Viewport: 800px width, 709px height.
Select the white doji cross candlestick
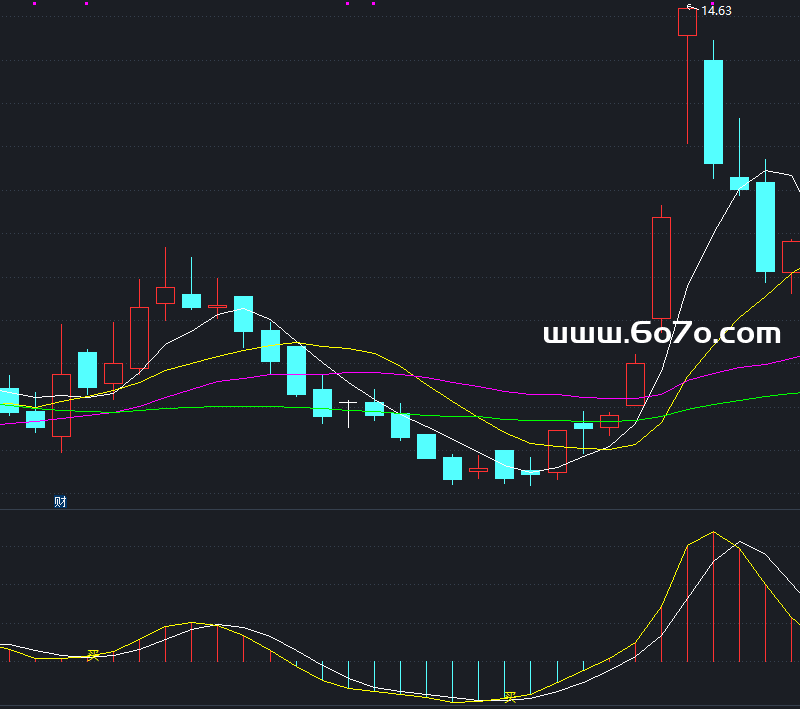[x=348, y=414]
